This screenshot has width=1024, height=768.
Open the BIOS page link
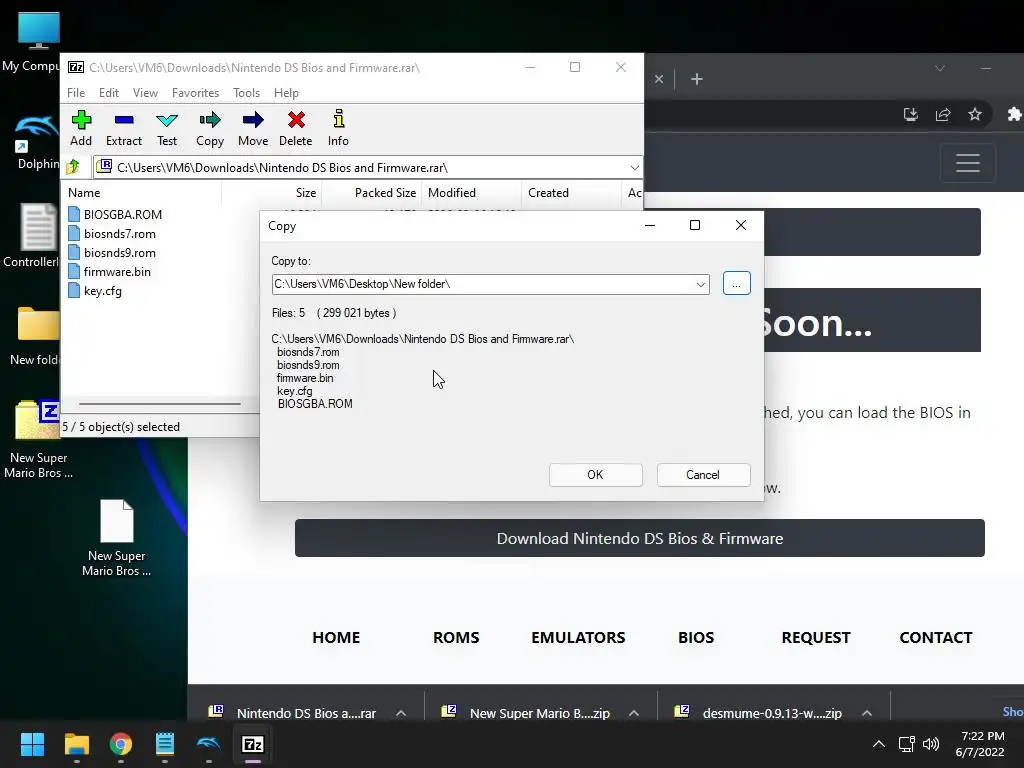(696, 637)
